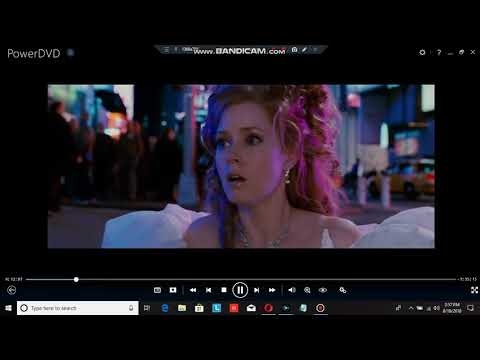This screenshot has height=360, width=480.
Task: Pause the movie playback
Action: pos(240,290)
